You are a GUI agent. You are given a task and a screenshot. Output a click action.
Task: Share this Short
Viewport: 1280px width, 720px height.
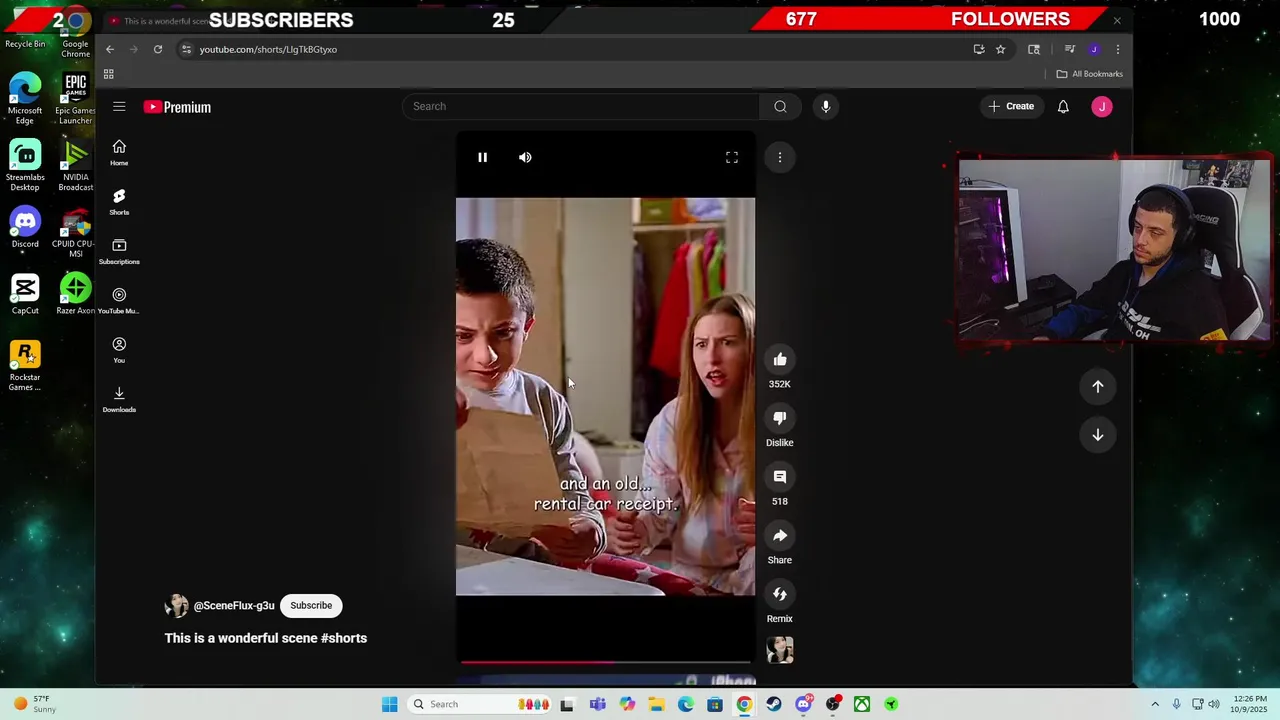click(x=780, y=536)
